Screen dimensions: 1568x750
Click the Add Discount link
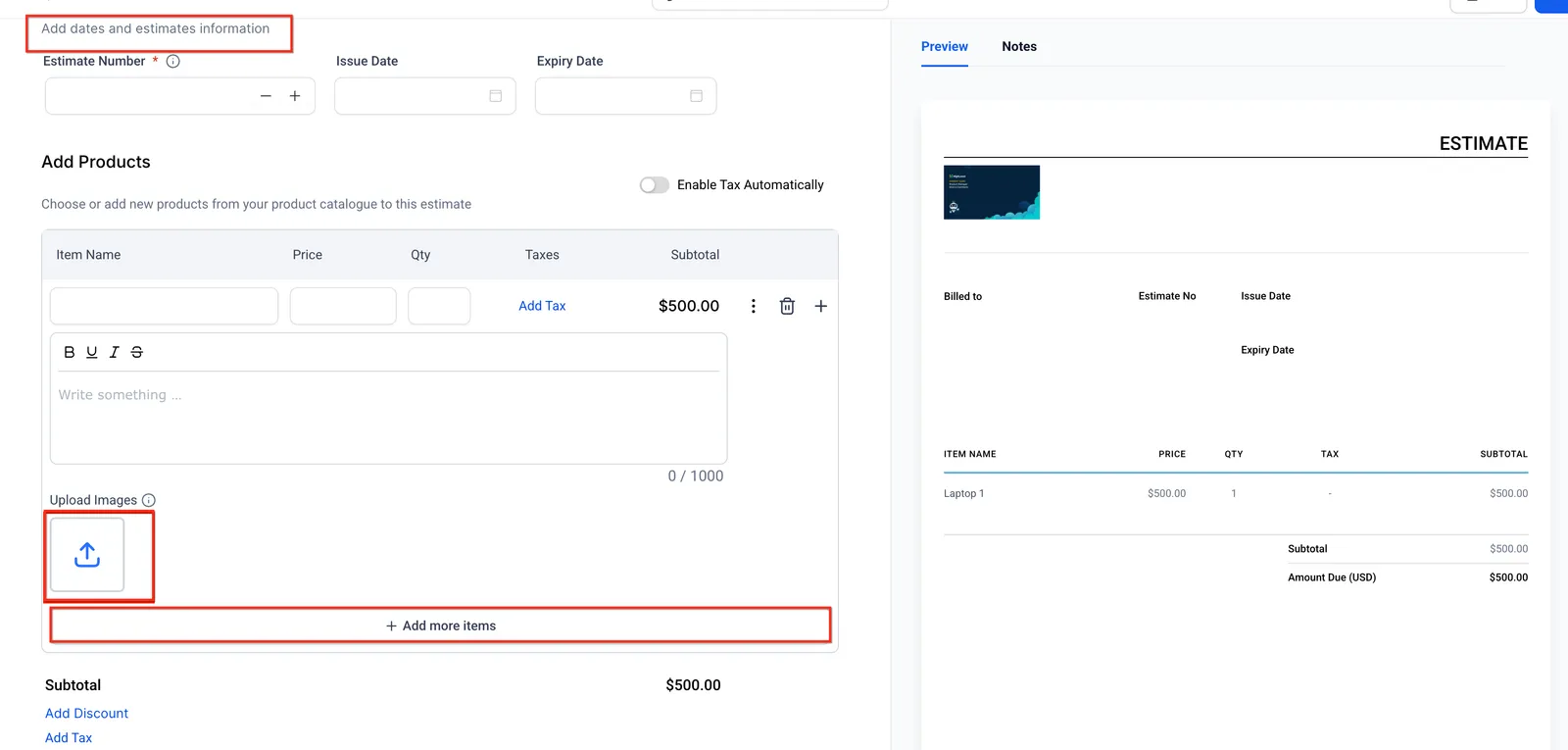coord(86,714)
